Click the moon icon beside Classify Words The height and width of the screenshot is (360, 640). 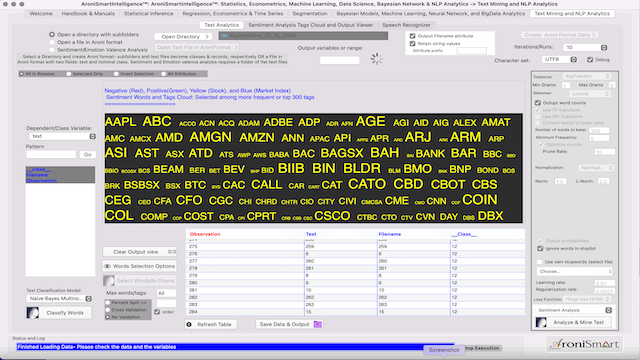(x=33, y=313)
